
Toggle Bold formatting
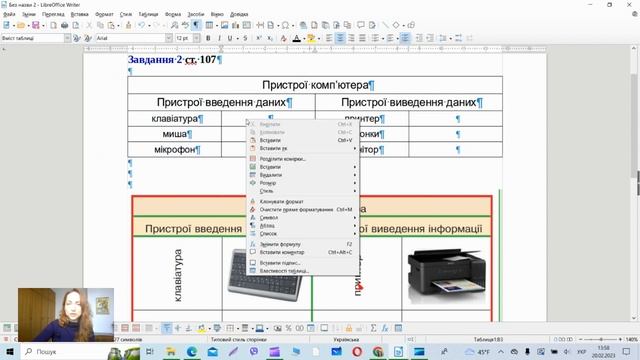pos(208,38)
